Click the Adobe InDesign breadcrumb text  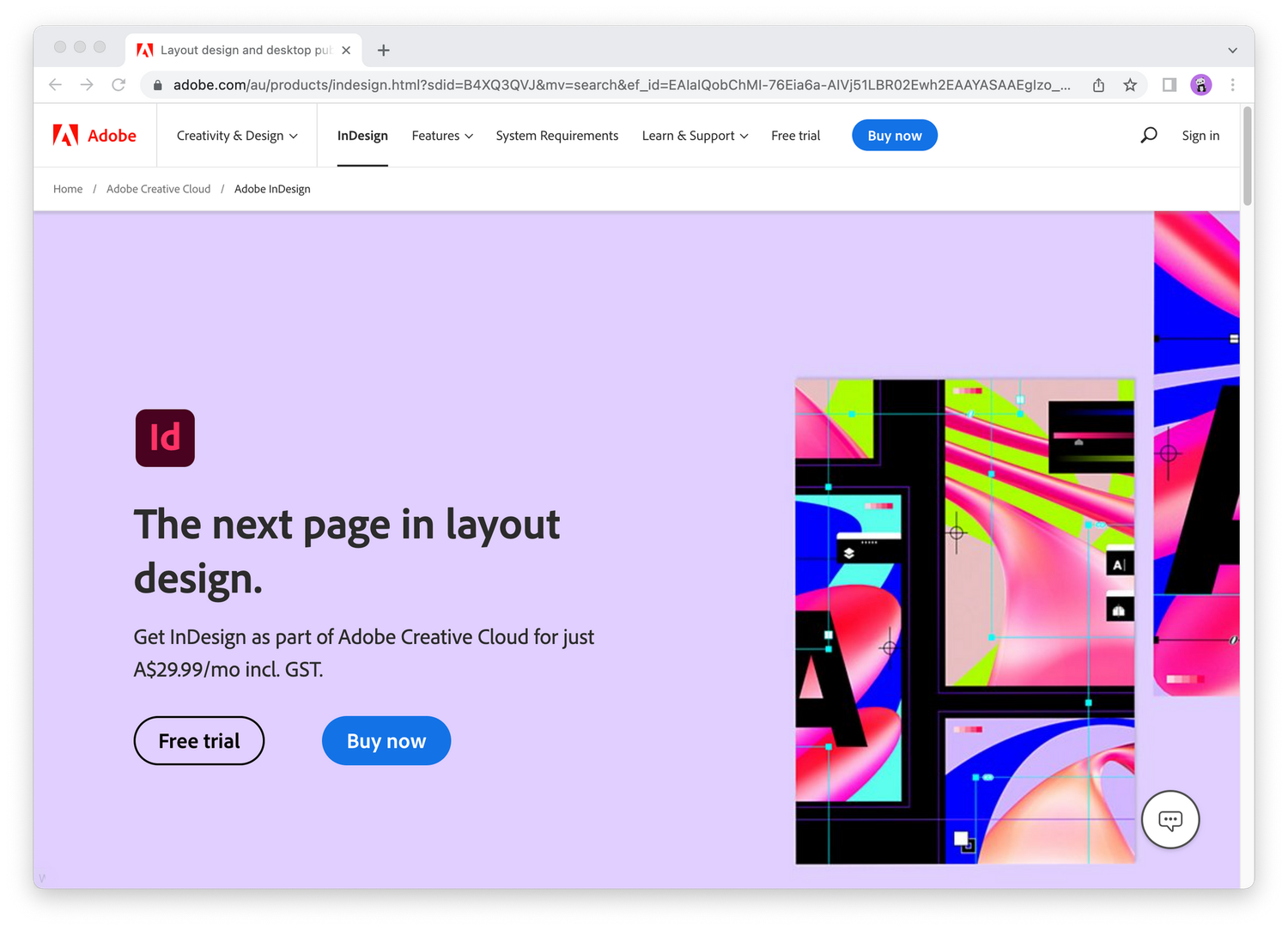pyautogui.click(x=272, y=189)
